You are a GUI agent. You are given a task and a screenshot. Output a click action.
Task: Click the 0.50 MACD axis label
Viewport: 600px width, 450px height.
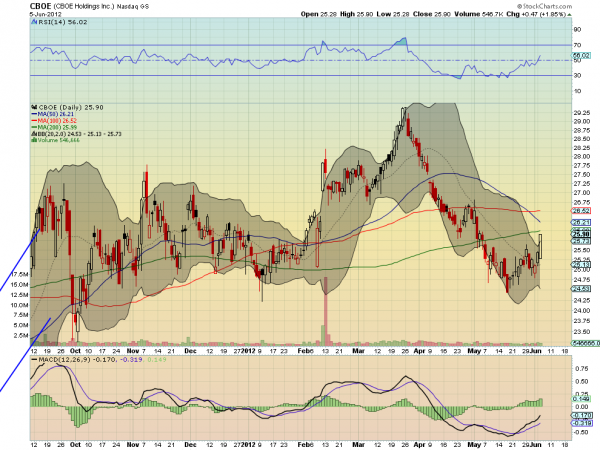(x=582, y=382)
